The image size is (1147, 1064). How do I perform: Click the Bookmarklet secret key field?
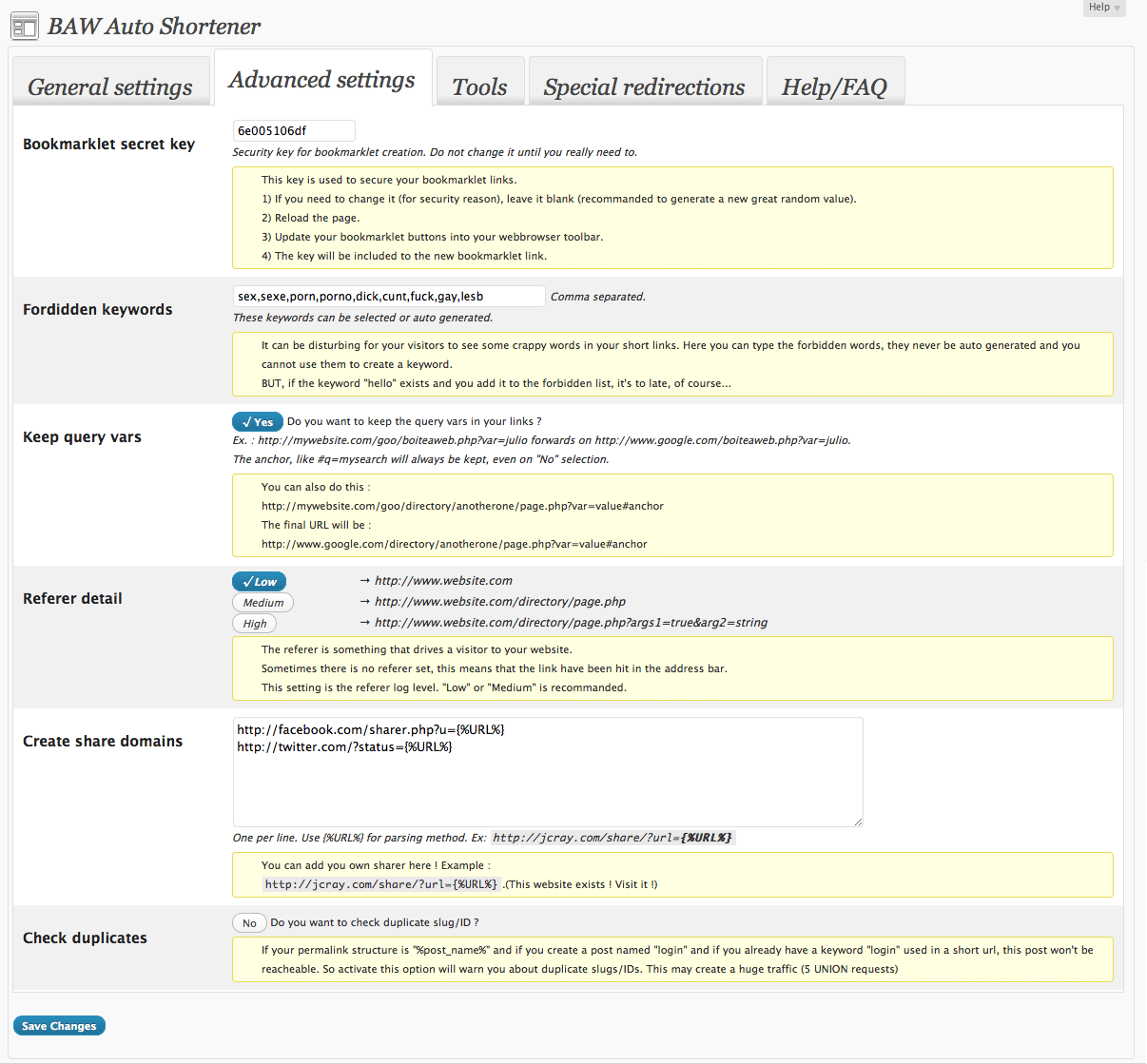294,130
